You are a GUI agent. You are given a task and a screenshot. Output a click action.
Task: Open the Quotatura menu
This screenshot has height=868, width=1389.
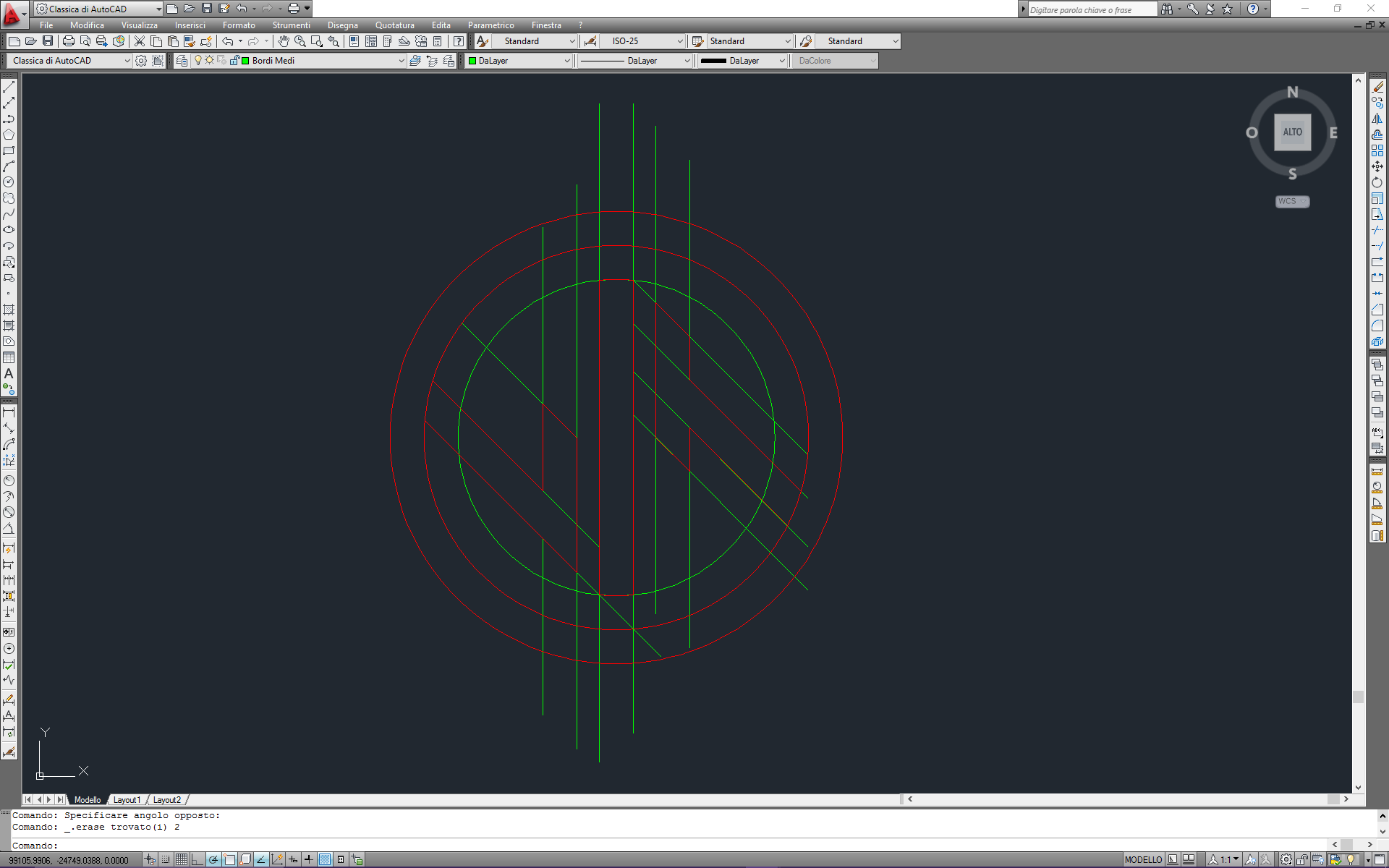click(394, 25)
